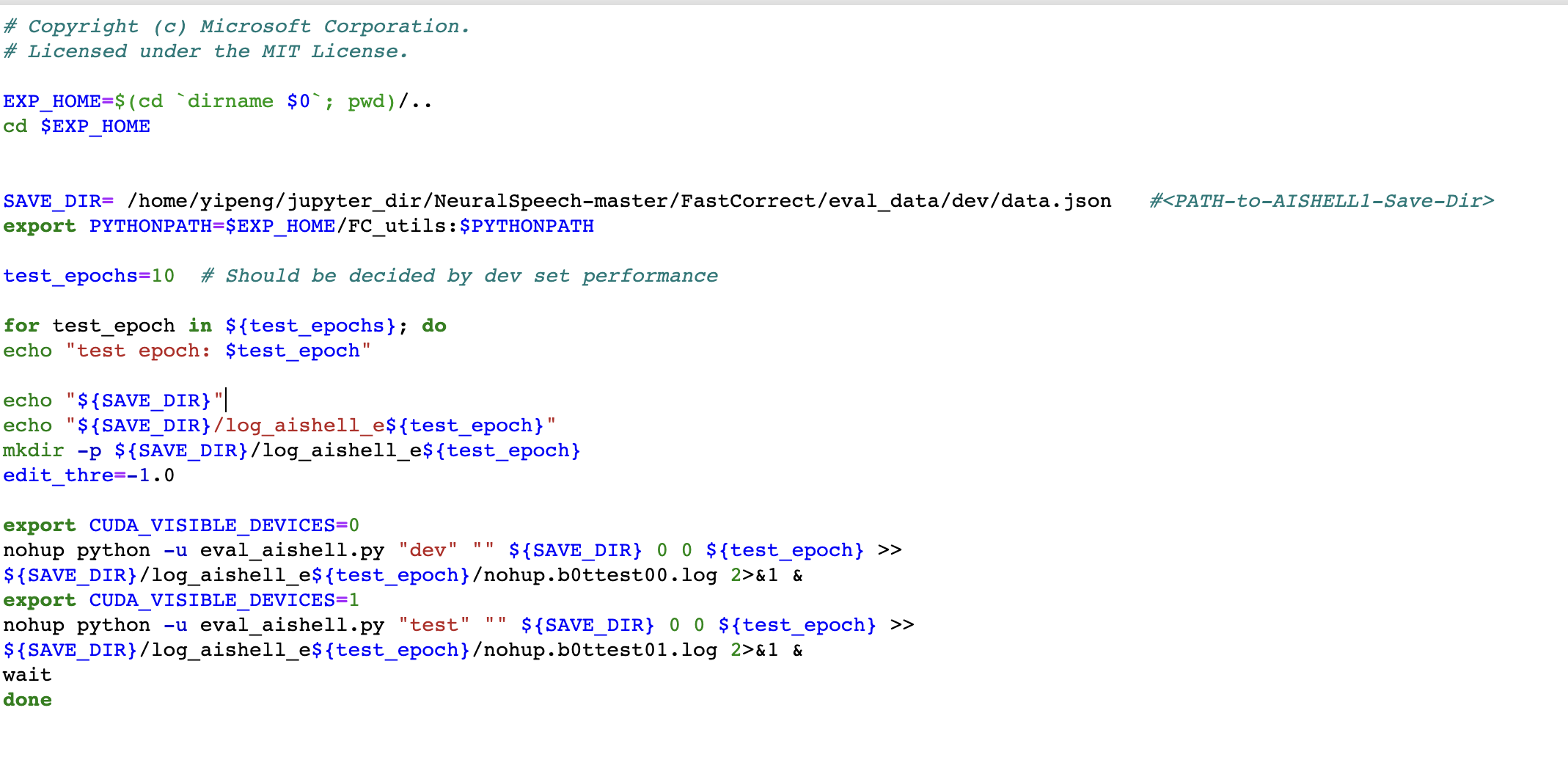This screenshot has width=1568, height=760.
Task: Click the edit_thre=-1.0 line
Action: pyautogui.click(x=89, y=475)
